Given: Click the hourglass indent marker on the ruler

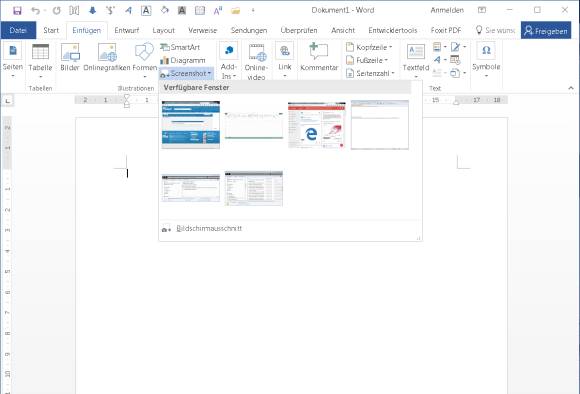Looking at the screenshot, I should [x=127, y=101].
